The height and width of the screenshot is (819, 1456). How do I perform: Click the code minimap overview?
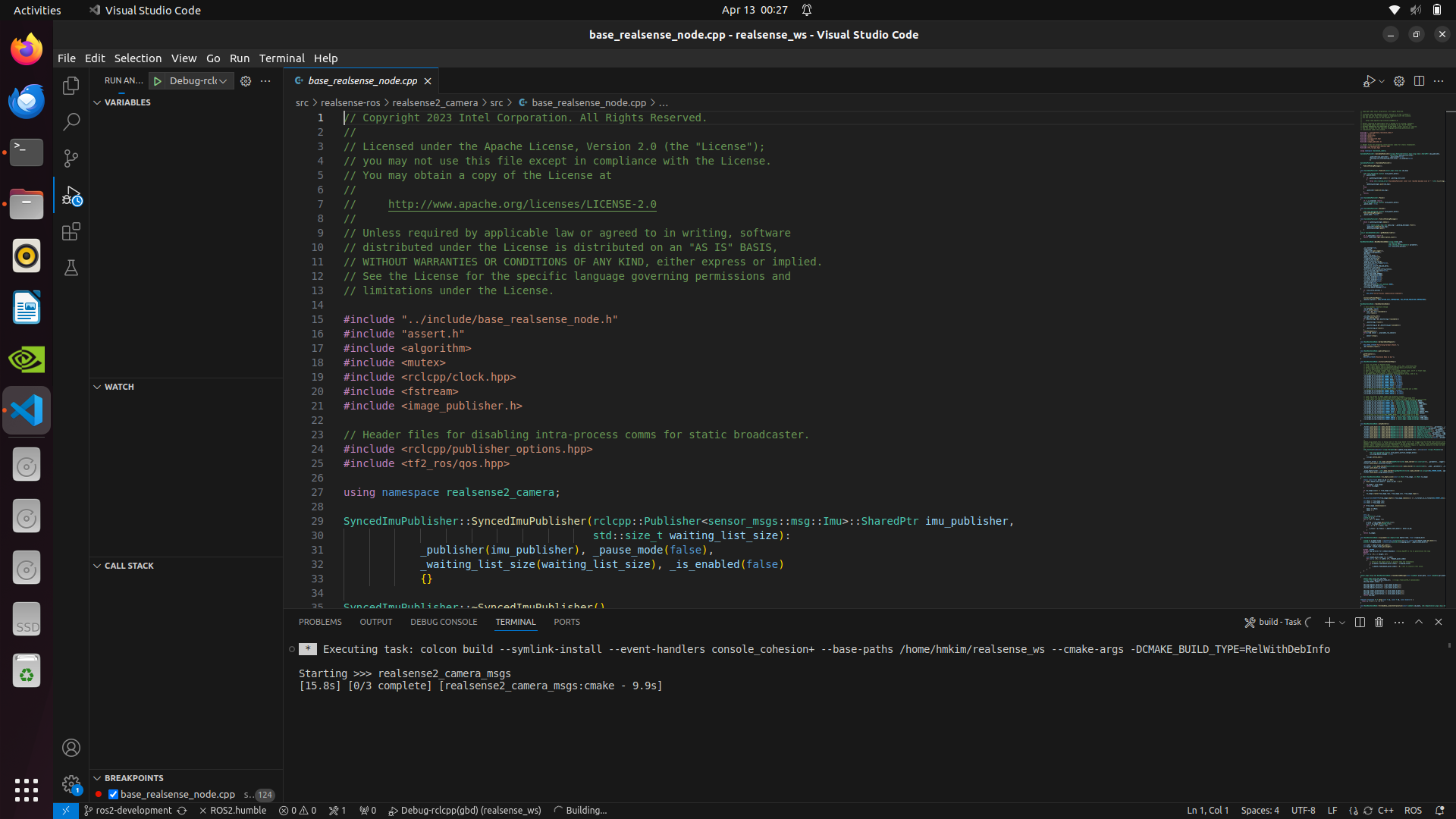tap(1402, 358)
